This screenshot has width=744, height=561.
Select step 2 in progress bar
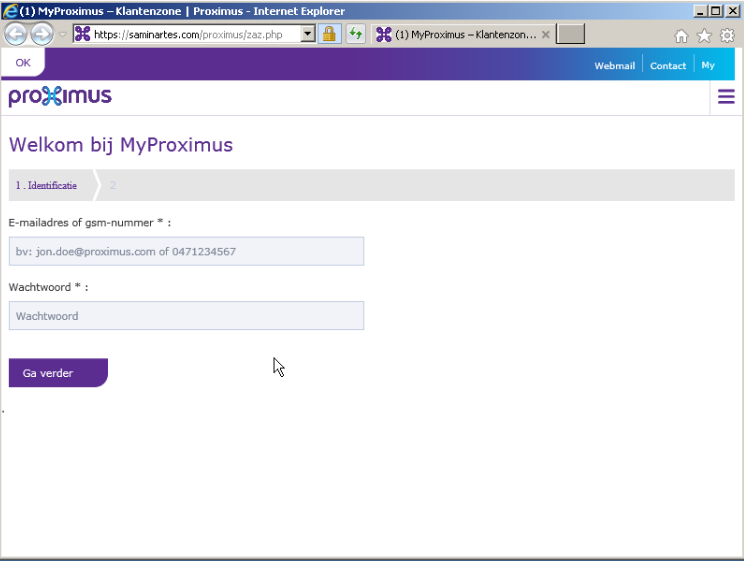[113, 185]
